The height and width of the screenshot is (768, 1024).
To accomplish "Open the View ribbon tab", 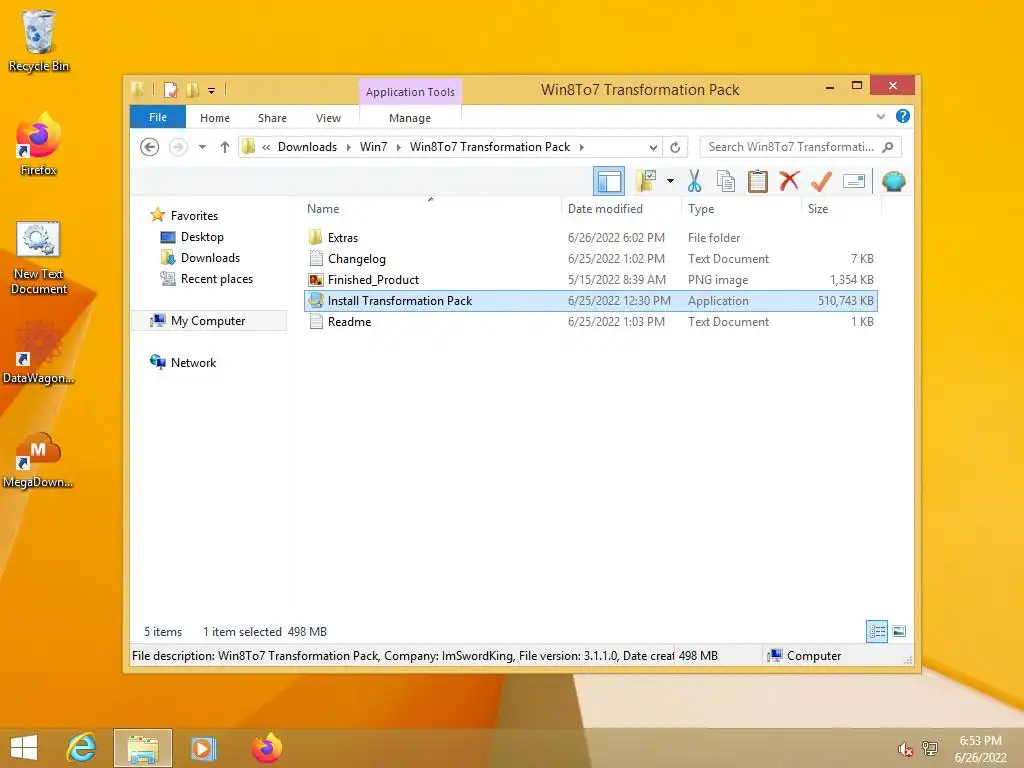I will [x=328, y=118].
